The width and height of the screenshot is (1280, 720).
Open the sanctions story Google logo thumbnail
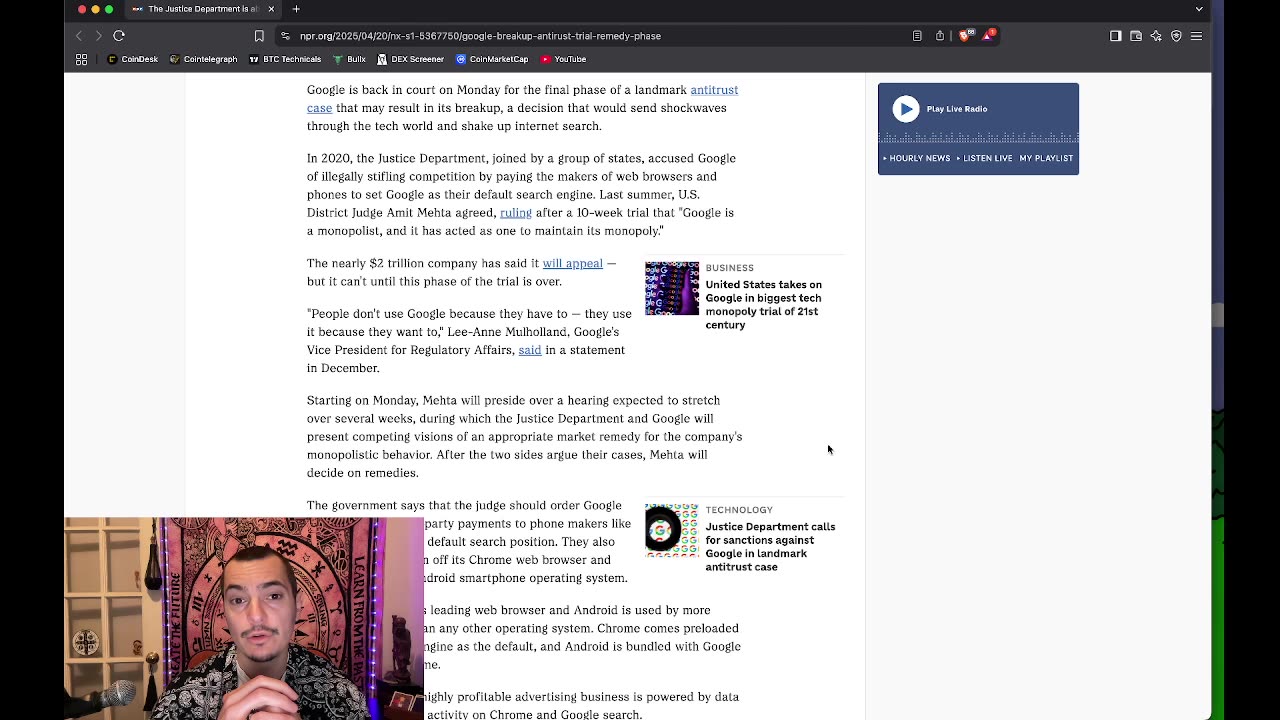coord(672,531)
